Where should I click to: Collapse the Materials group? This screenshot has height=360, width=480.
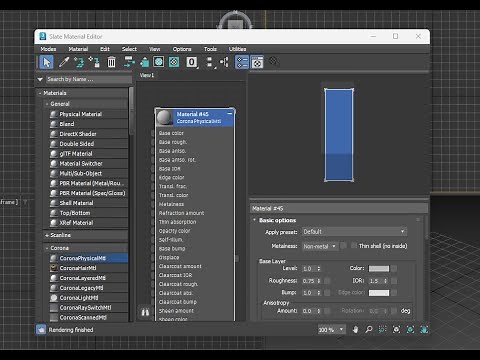pyautogui.click(x=40, y=93)
